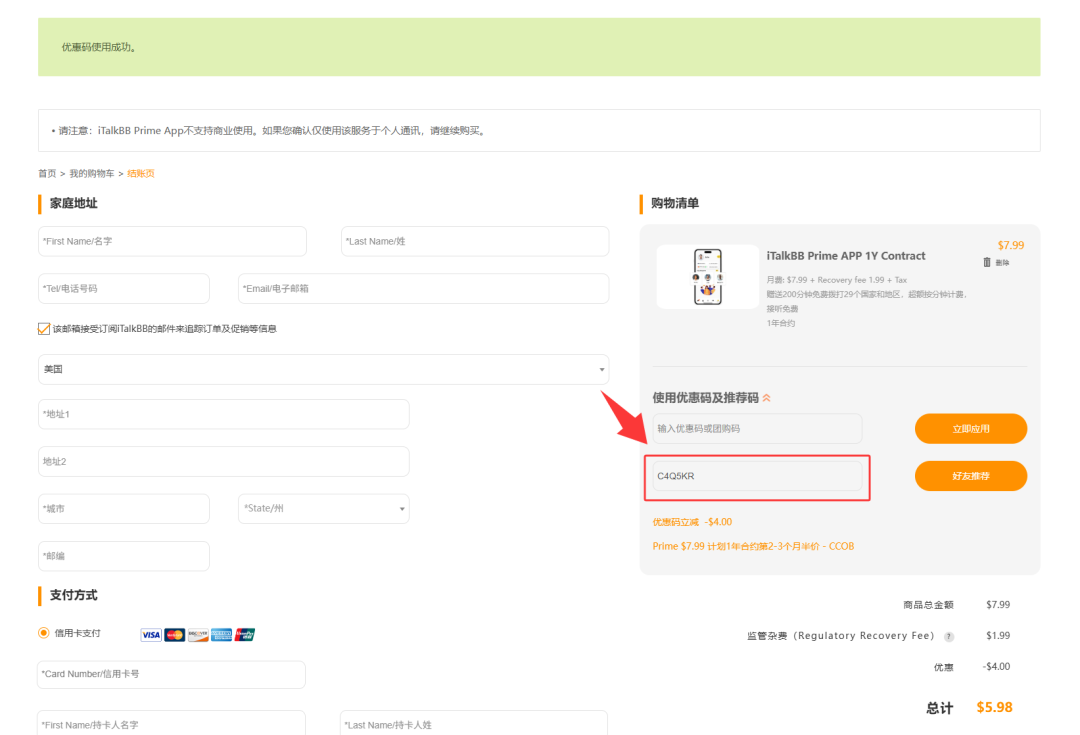This screenshot has width=1080, height=735.
Task: Click the Card Number/信用卡号 field
Action: pyautogui.click(x=171, y=674)
